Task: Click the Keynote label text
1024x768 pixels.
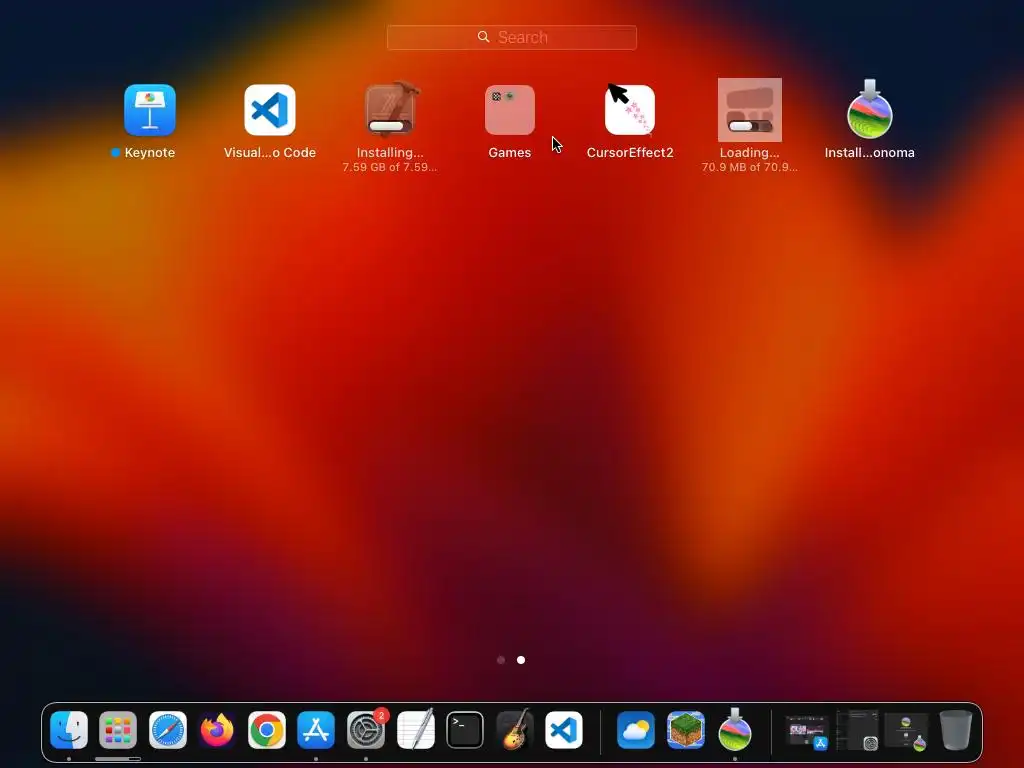Action: click(x=150, y=152)
